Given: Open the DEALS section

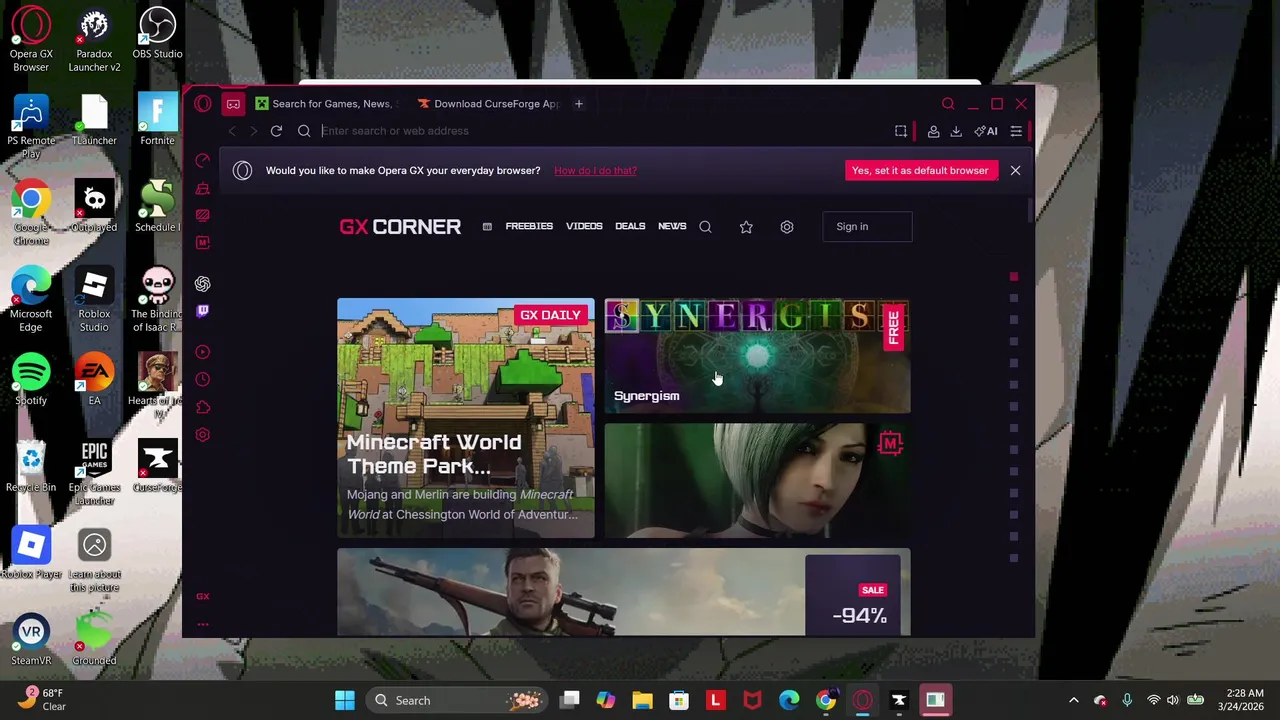Looking at the screenshot, I should click(630, 226).
